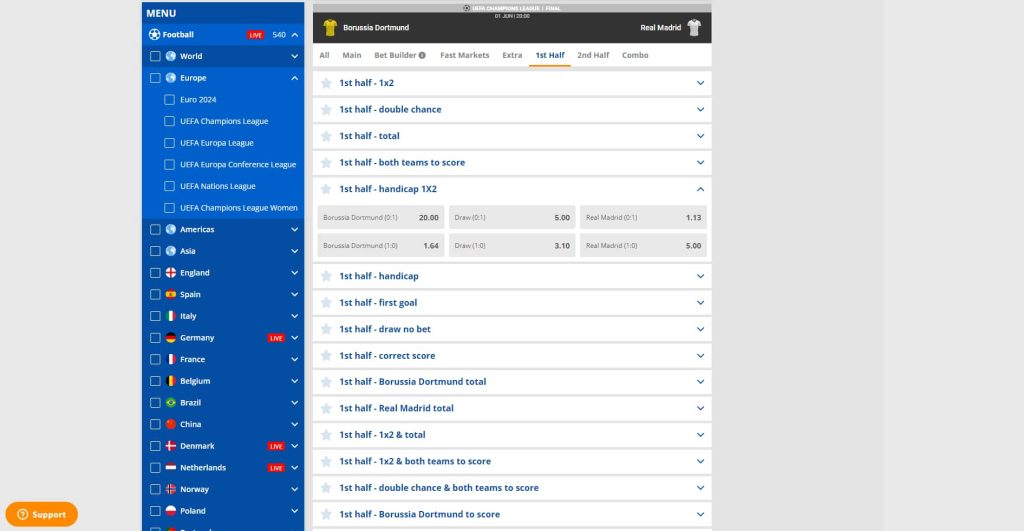Screen dimensions: 1024x531
Task: Star 1st half - double chance & both teams
Action: 326,488
